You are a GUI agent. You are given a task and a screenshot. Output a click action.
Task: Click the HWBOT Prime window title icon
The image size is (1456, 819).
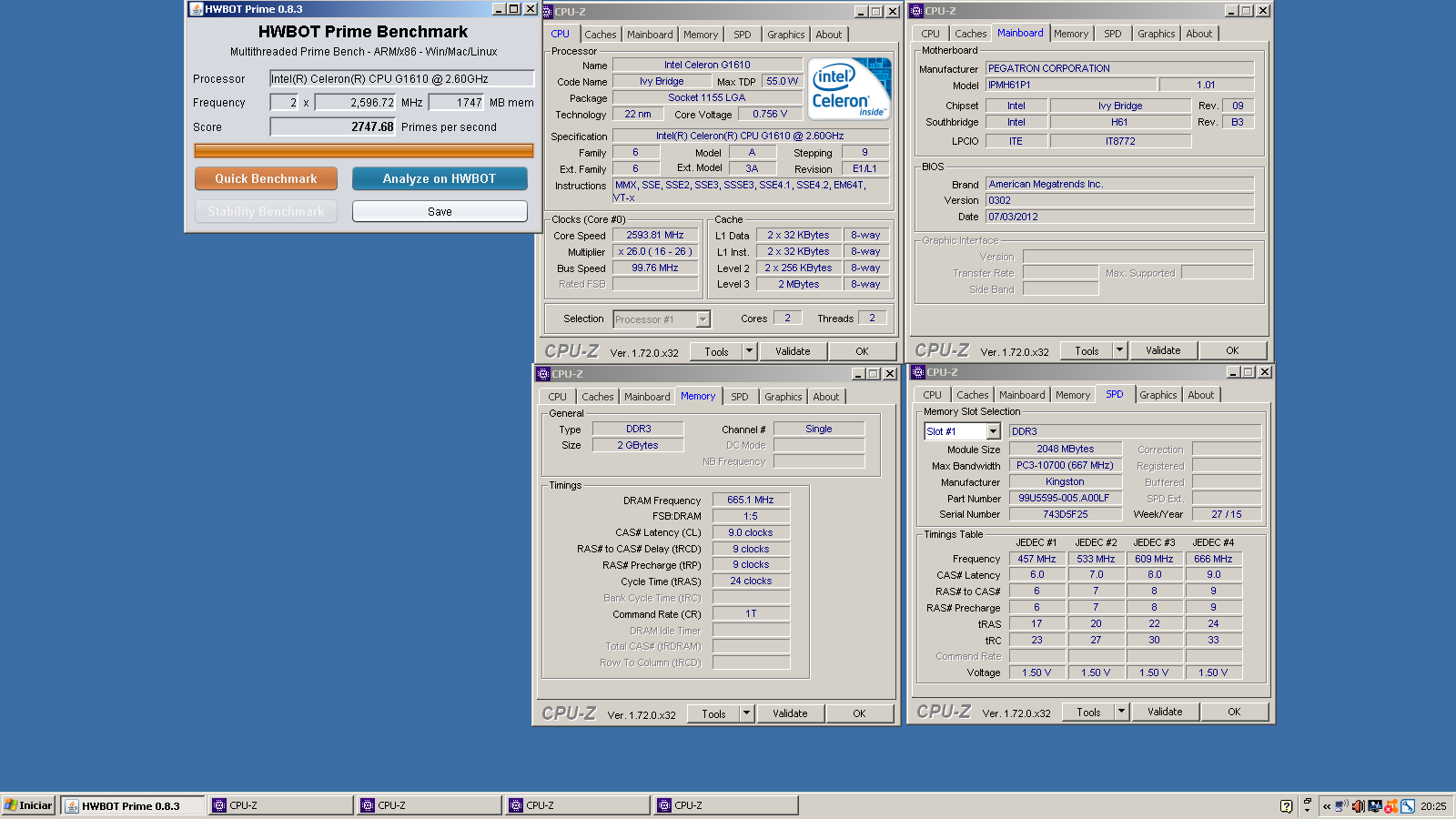click(x=196, y=9)
